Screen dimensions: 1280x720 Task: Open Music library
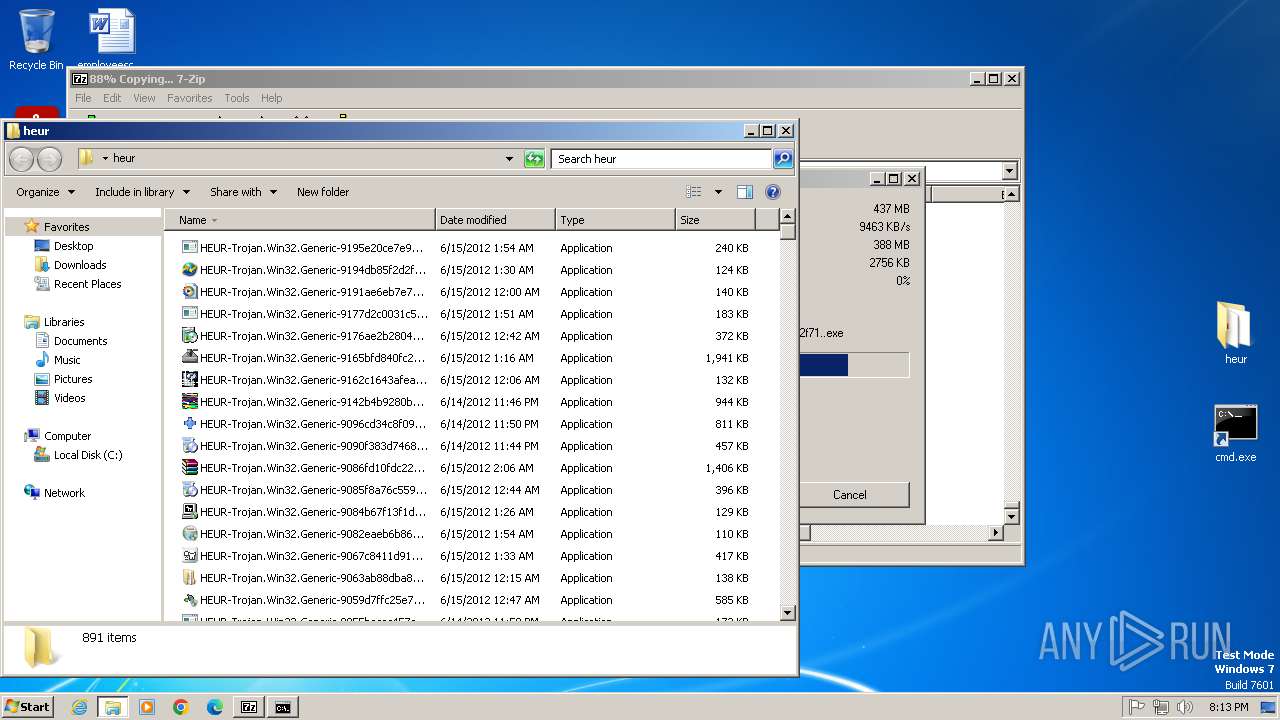click(x=67, y=360)
